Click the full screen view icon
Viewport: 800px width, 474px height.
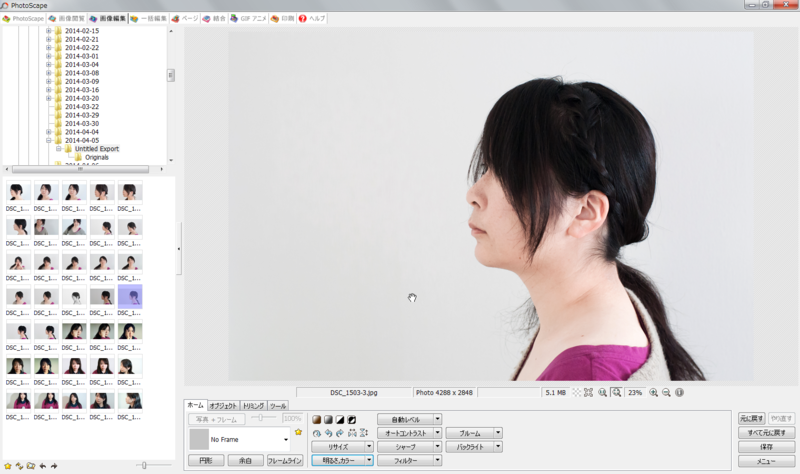click(x=588, y=392)
